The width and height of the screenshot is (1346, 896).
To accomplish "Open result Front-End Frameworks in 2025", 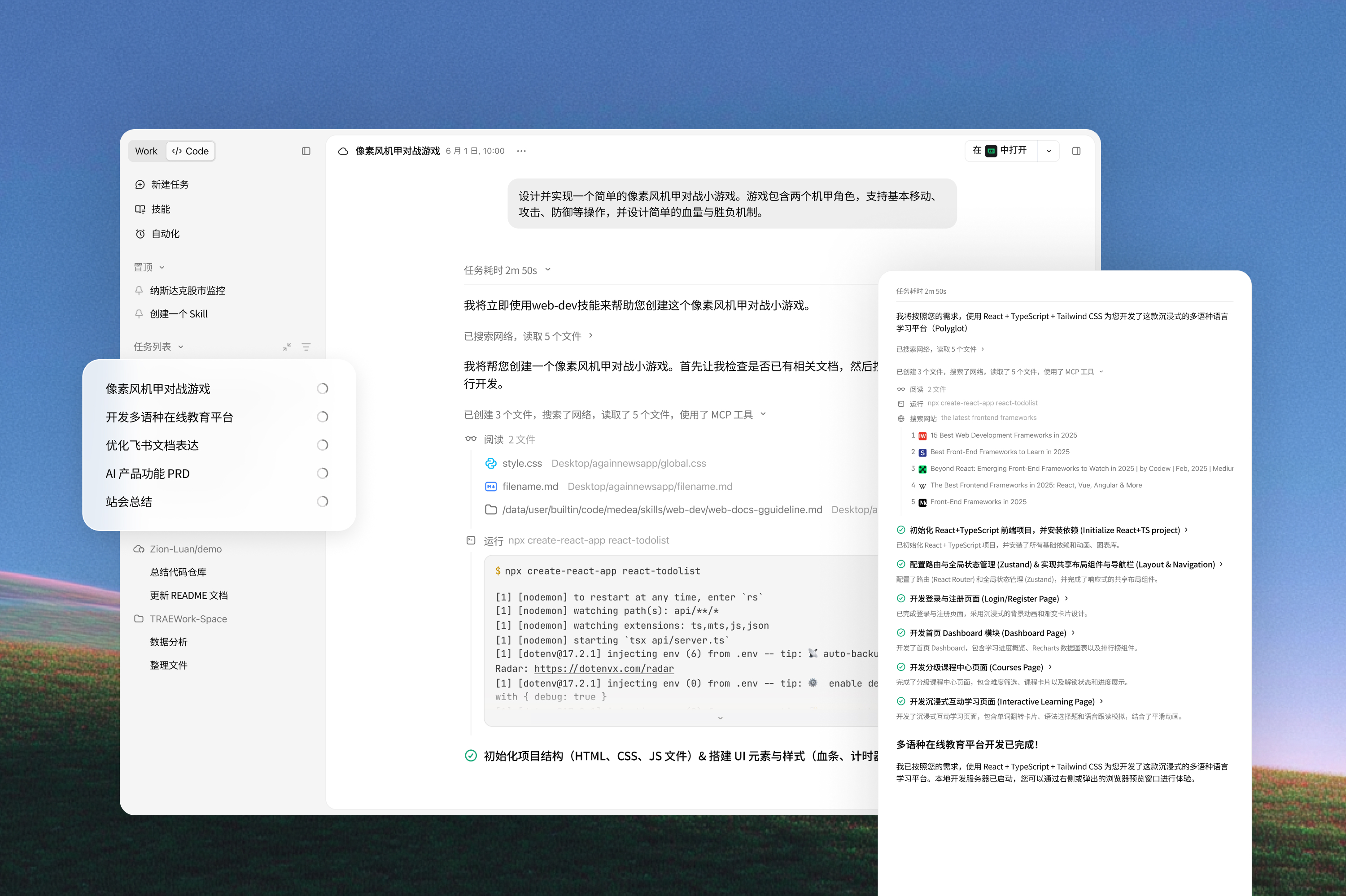I will pyautogui.click(x=978, y=502).
